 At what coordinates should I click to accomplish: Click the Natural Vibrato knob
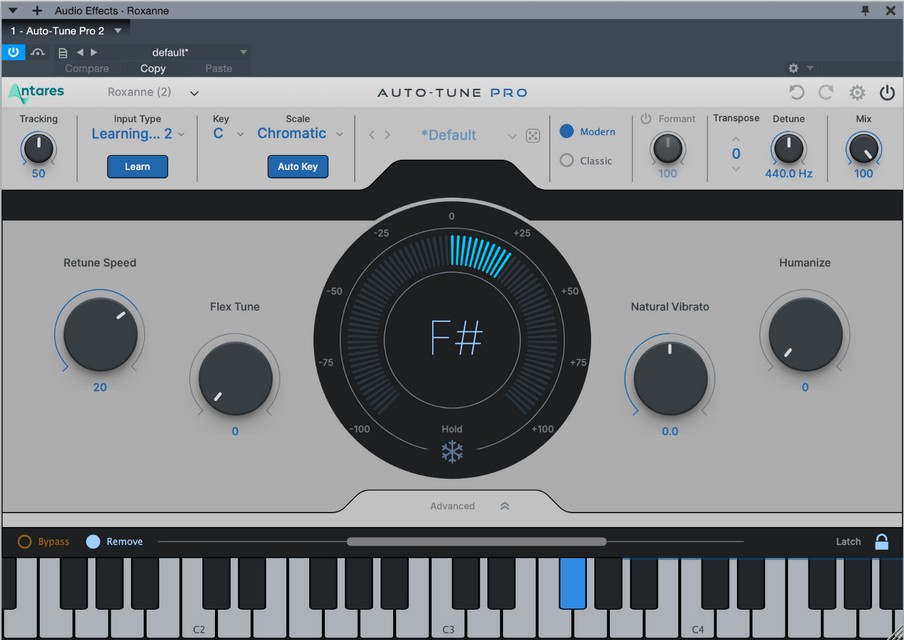[x=670, y=378]
